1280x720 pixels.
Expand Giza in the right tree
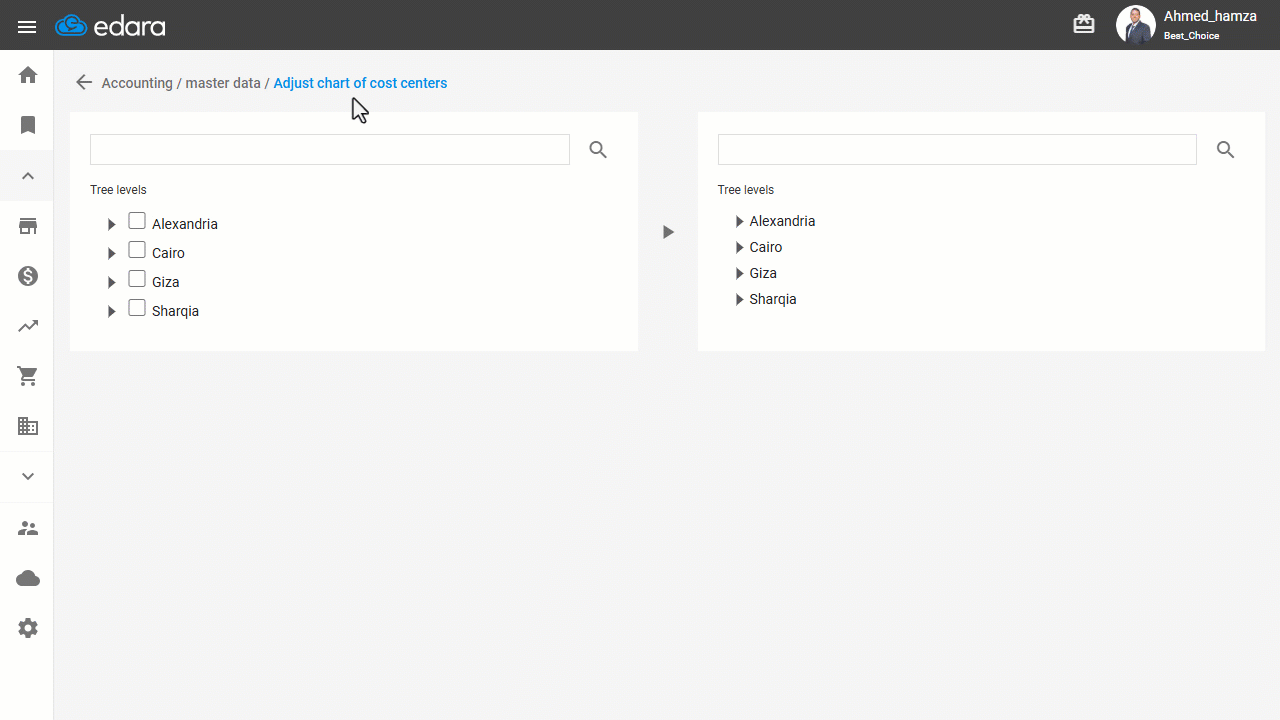[740, 274]
